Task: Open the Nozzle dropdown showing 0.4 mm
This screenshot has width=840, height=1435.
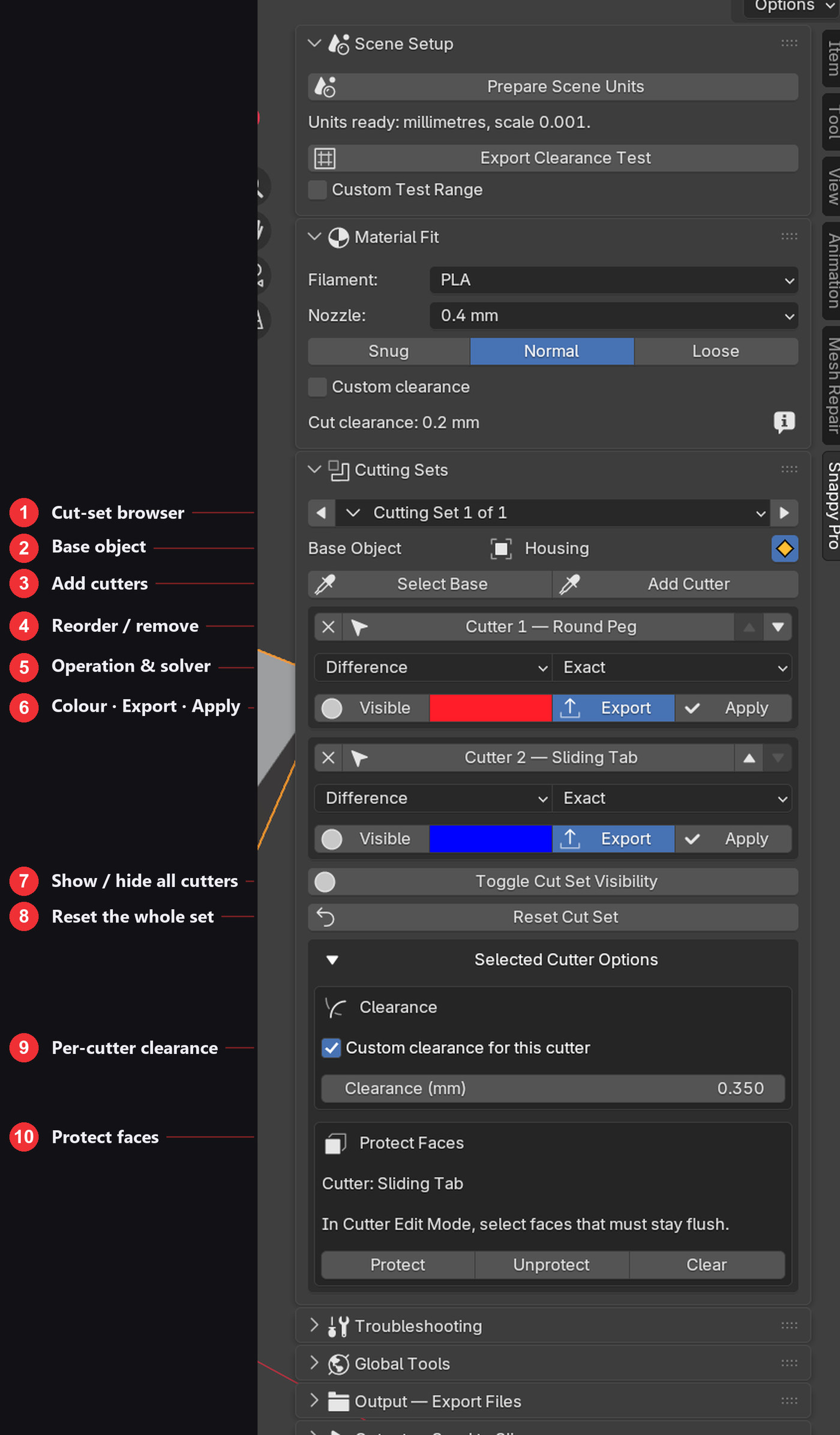Action: [614, 316]
